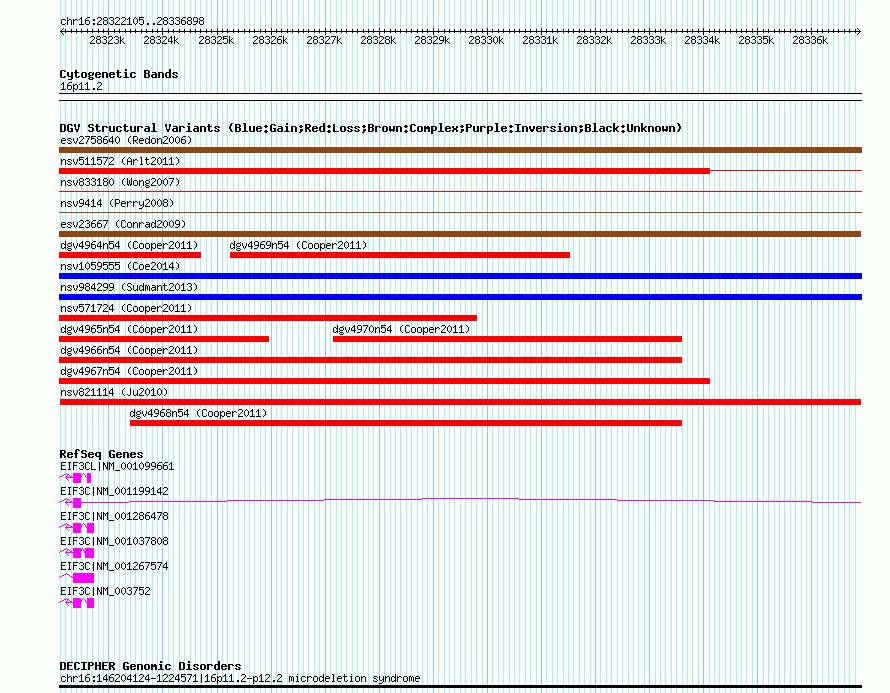Click the nsv821114 red loss bar
This screenshot has height=693, width=890.
(x=460, y=402)
